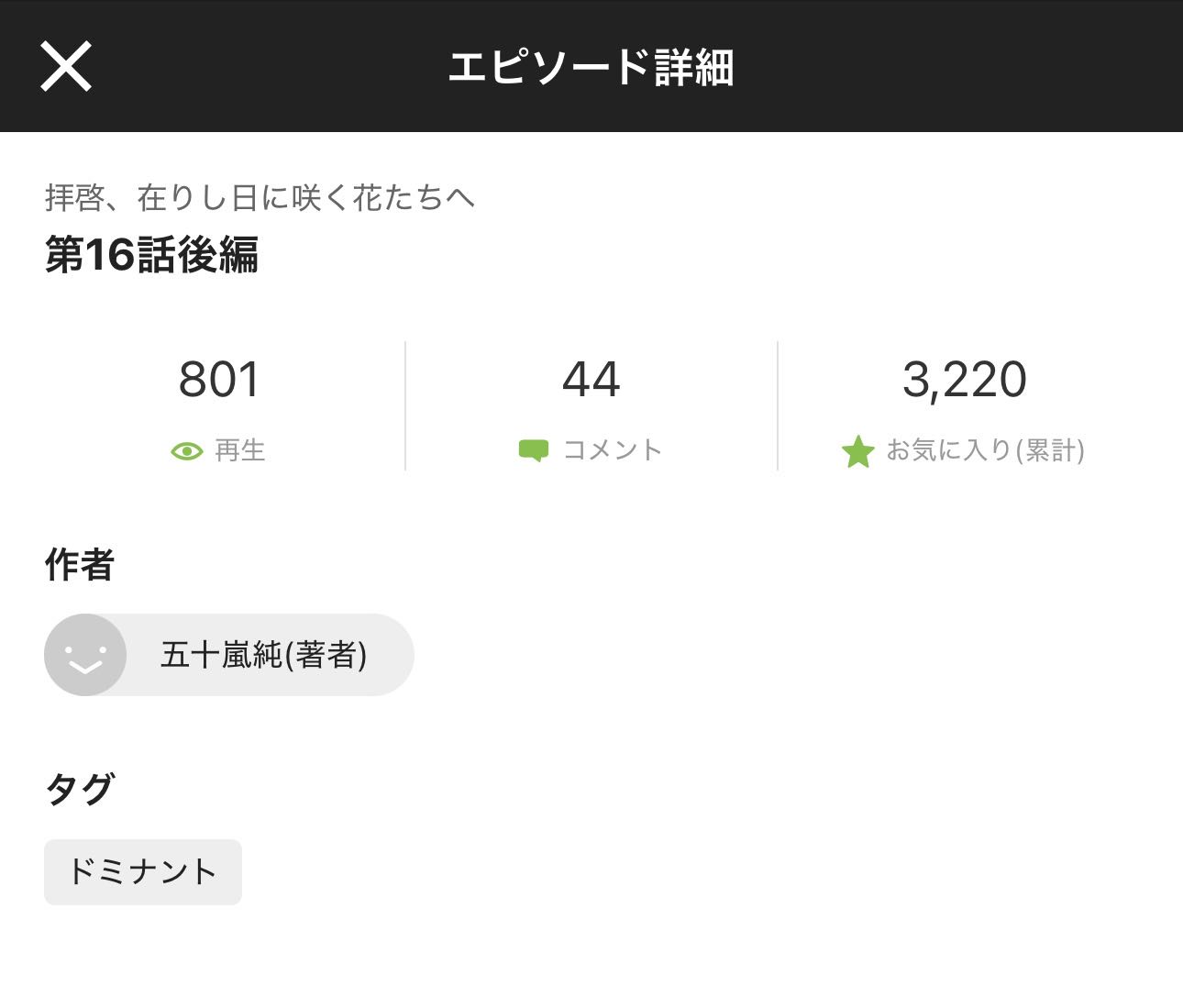Click the green favorites star icon
Viewport: 1183px width, 1008px height.
tap(858, 451)
